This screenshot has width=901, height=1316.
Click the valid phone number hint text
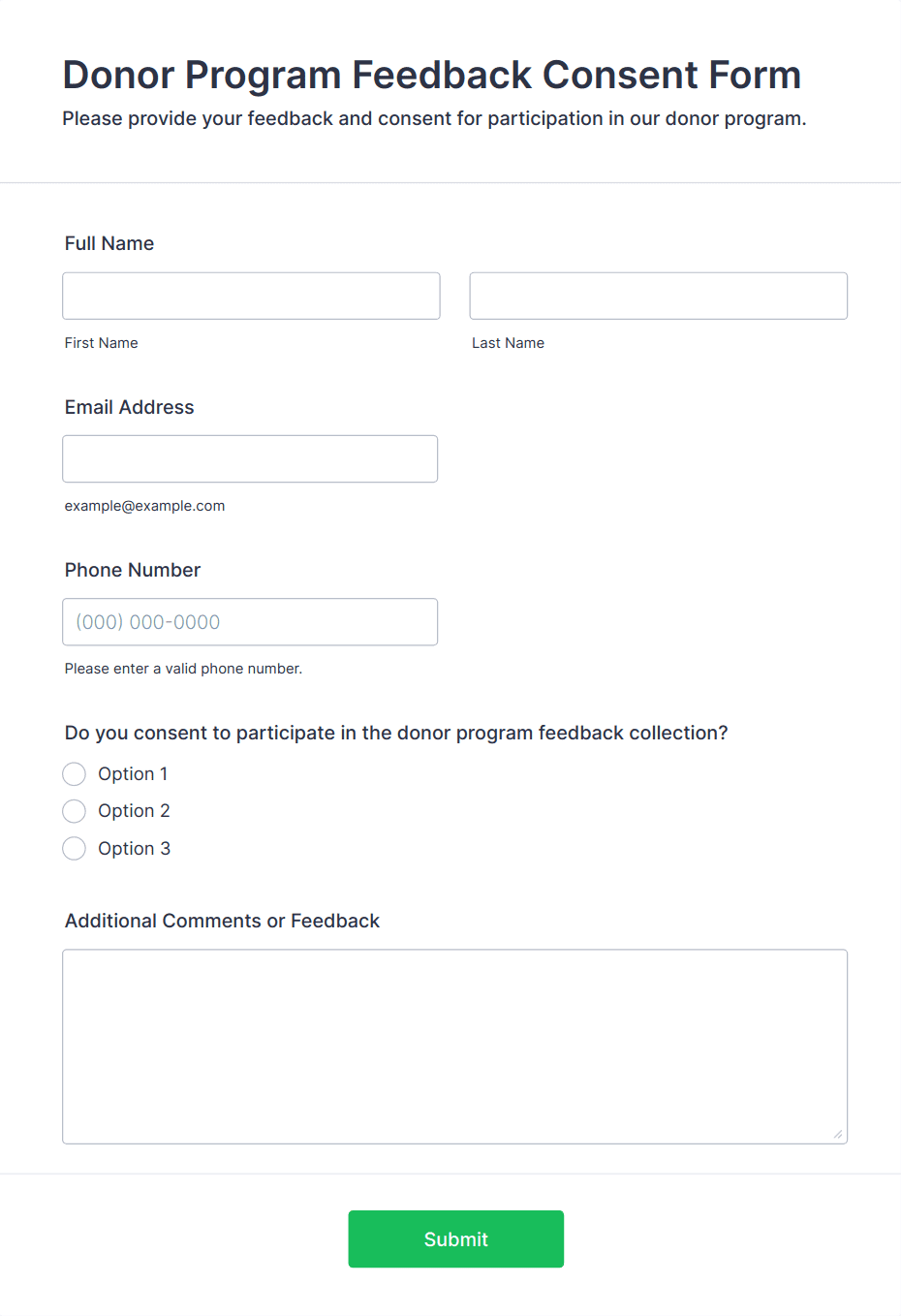[x=184, y=669]
